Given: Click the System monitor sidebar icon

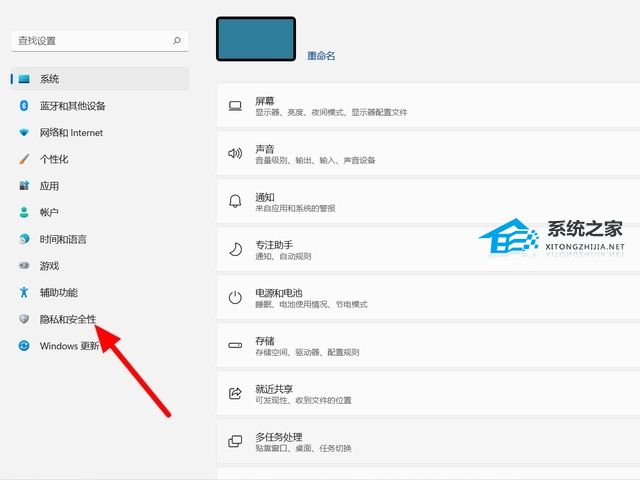Looking at the screenshot, I should [24, 79].
